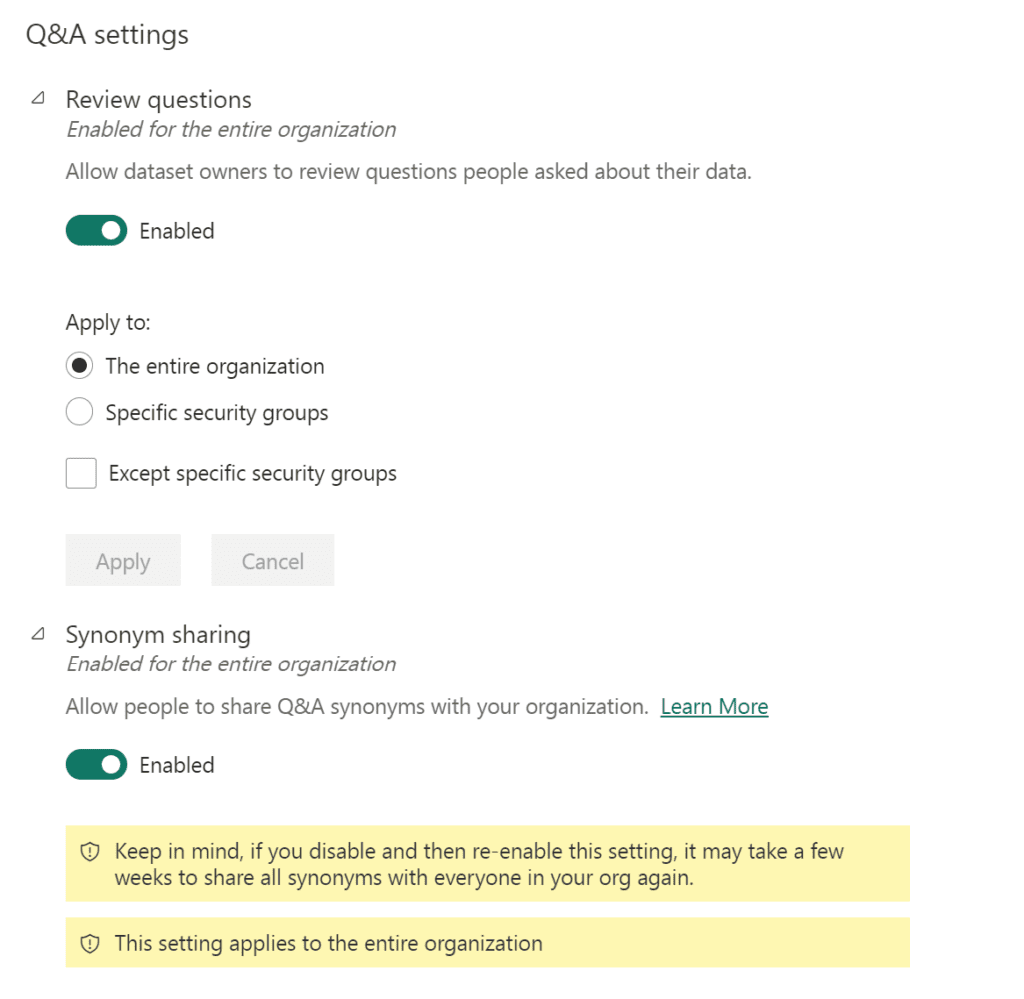1024x999 pixels.
Task: Open the Learn More link
Action: click(x=714, y=707)
